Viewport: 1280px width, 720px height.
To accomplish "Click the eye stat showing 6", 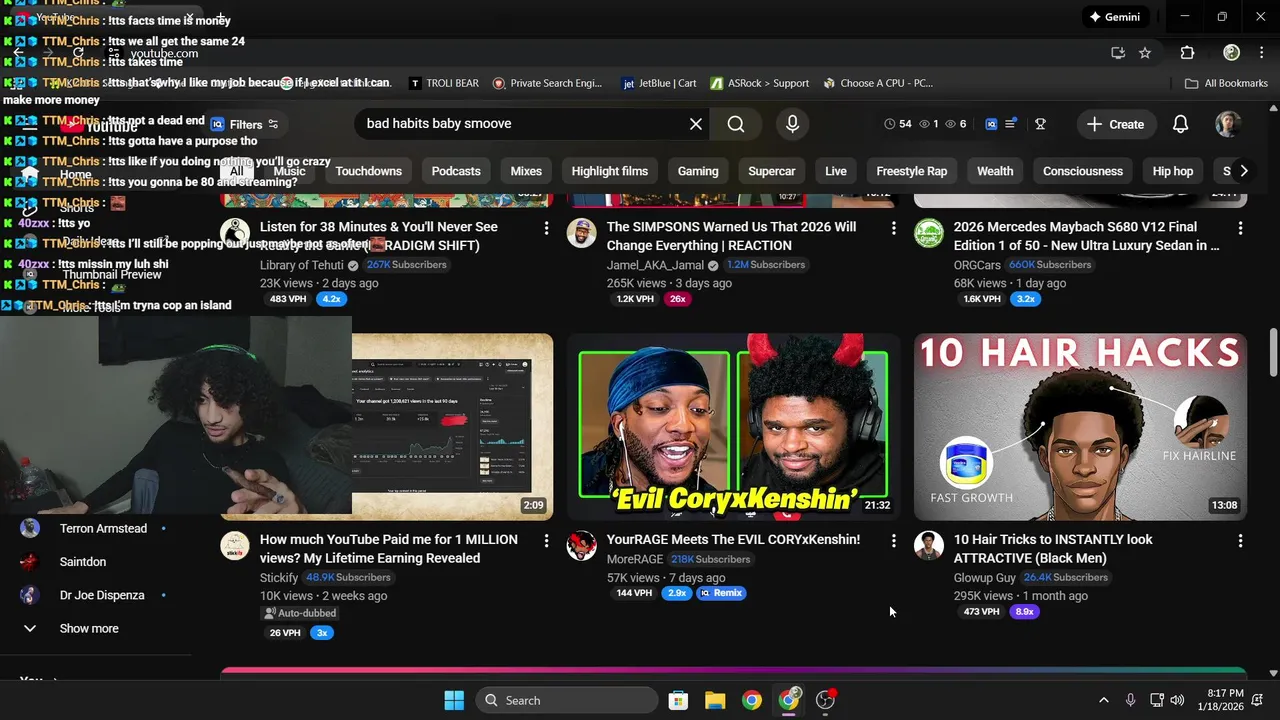I will (x=956, y=124).
